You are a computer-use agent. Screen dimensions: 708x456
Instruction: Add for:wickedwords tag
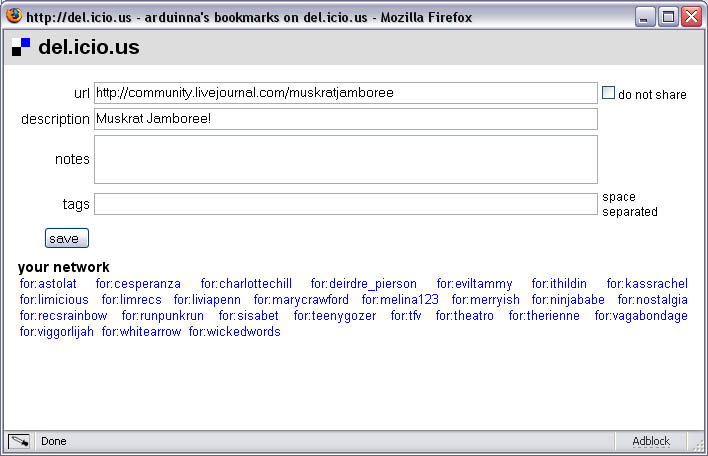tap(235, 332)
